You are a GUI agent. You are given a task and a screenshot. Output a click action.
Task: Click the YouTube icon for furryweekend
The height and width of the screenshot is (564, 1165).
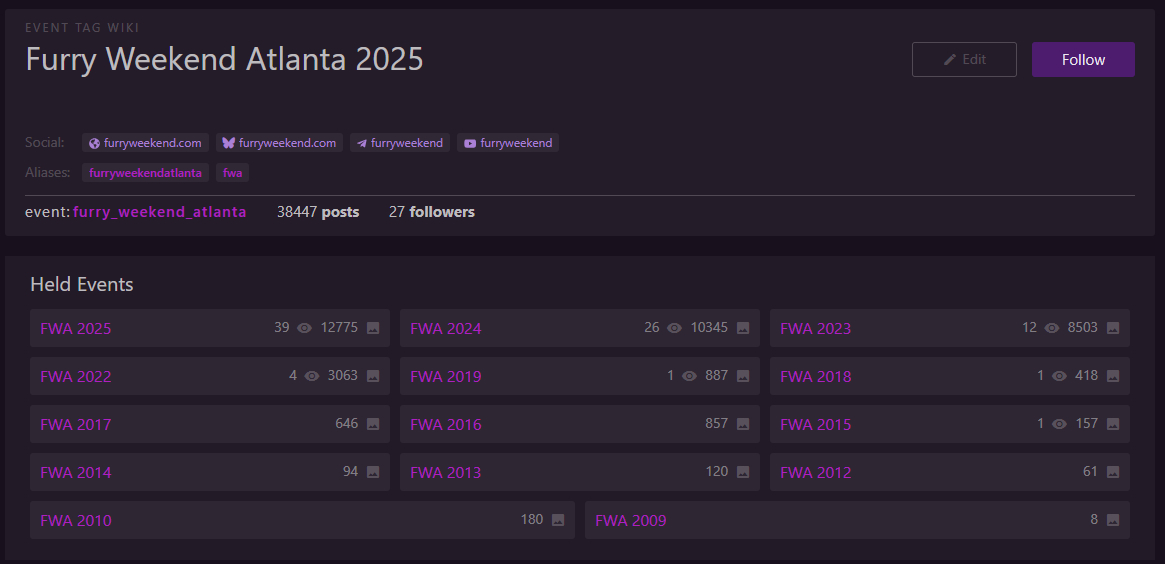tap(470, 143)
